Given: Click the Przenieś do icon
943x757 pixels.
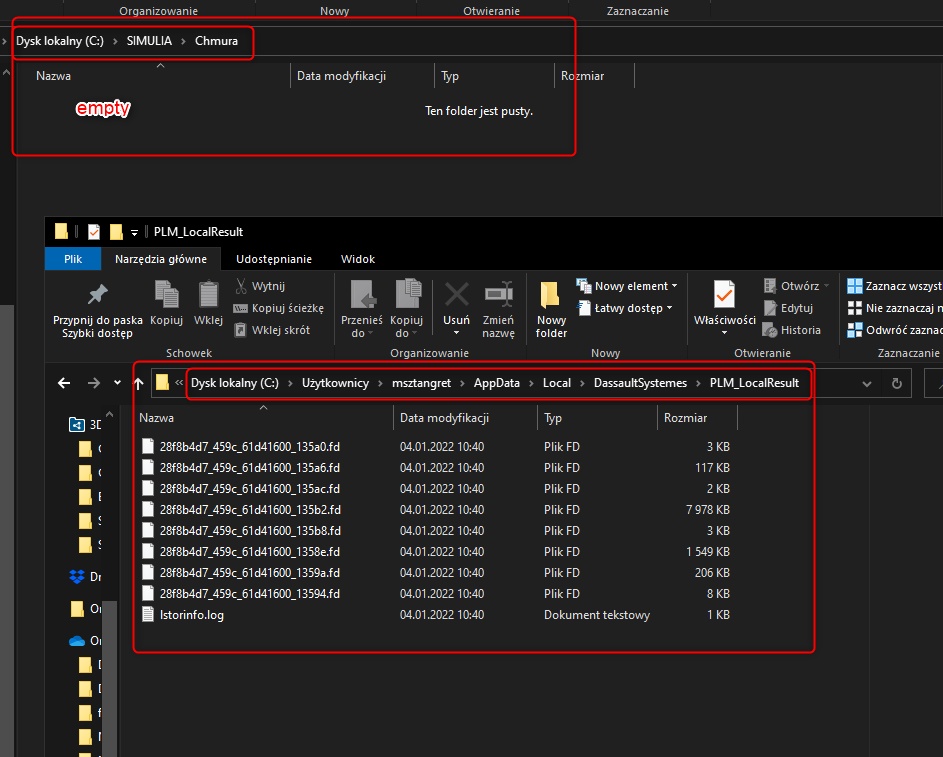Looking at the screenshot, I should (363, 294).
